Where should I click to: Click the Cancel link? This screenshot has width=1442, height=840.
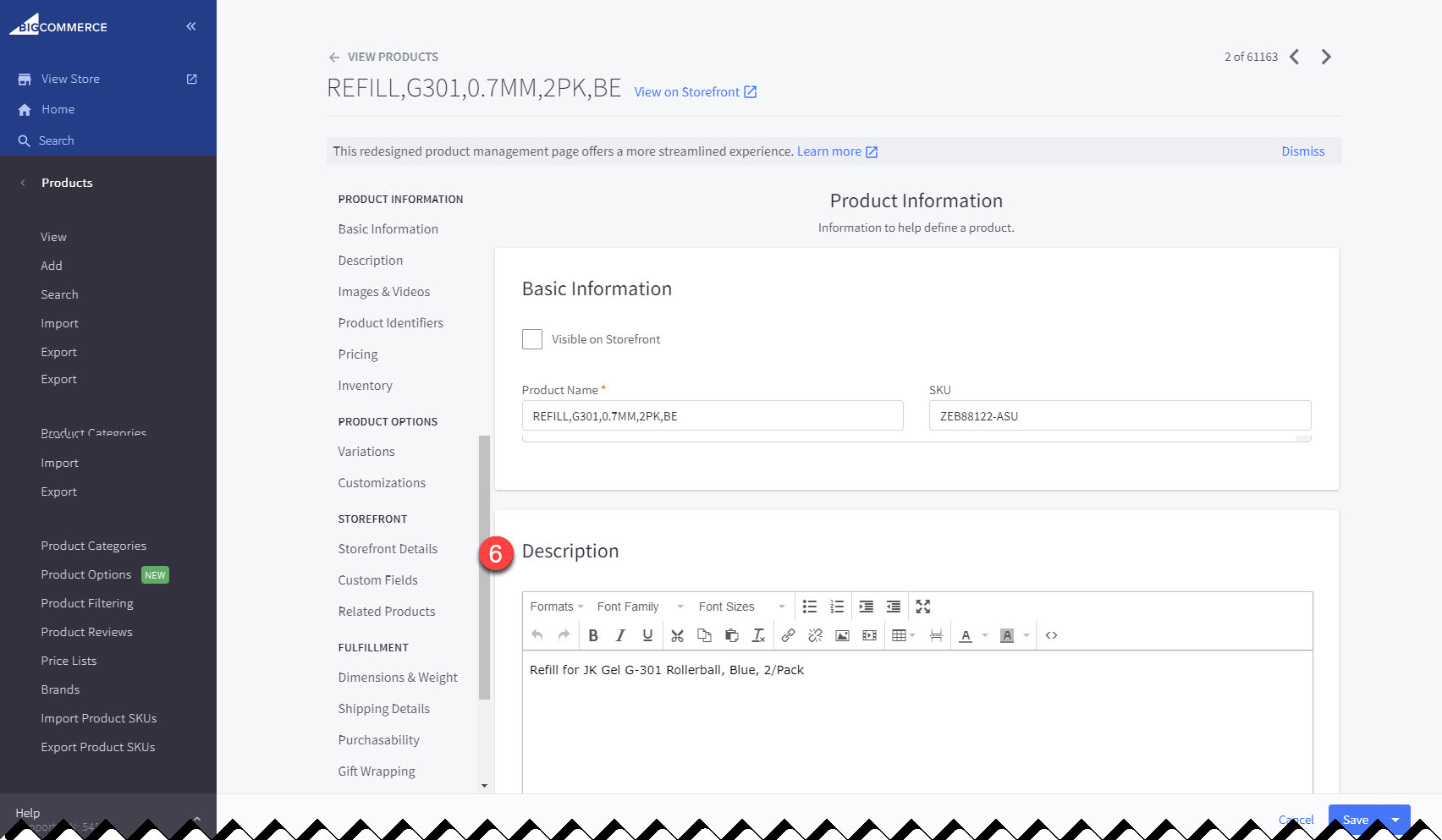coord(1296,820)
